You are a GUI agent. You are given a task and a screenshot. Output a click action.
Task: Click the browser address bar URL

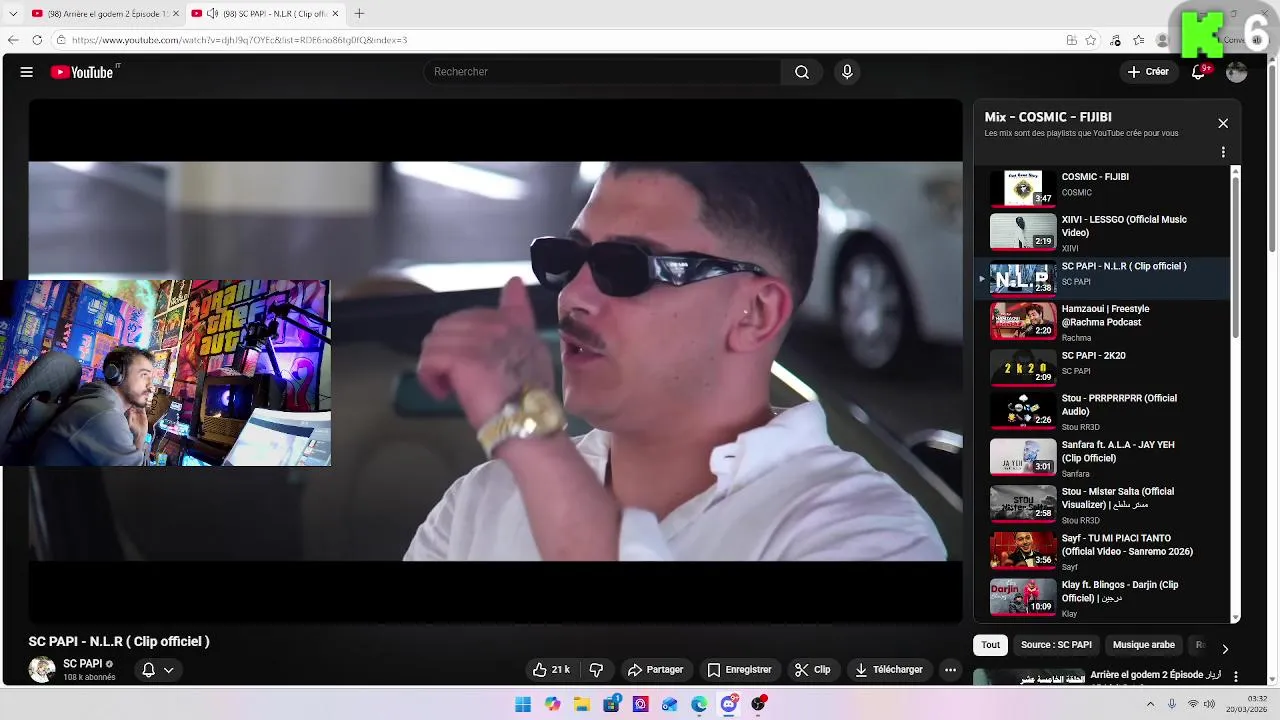[239, 40]
